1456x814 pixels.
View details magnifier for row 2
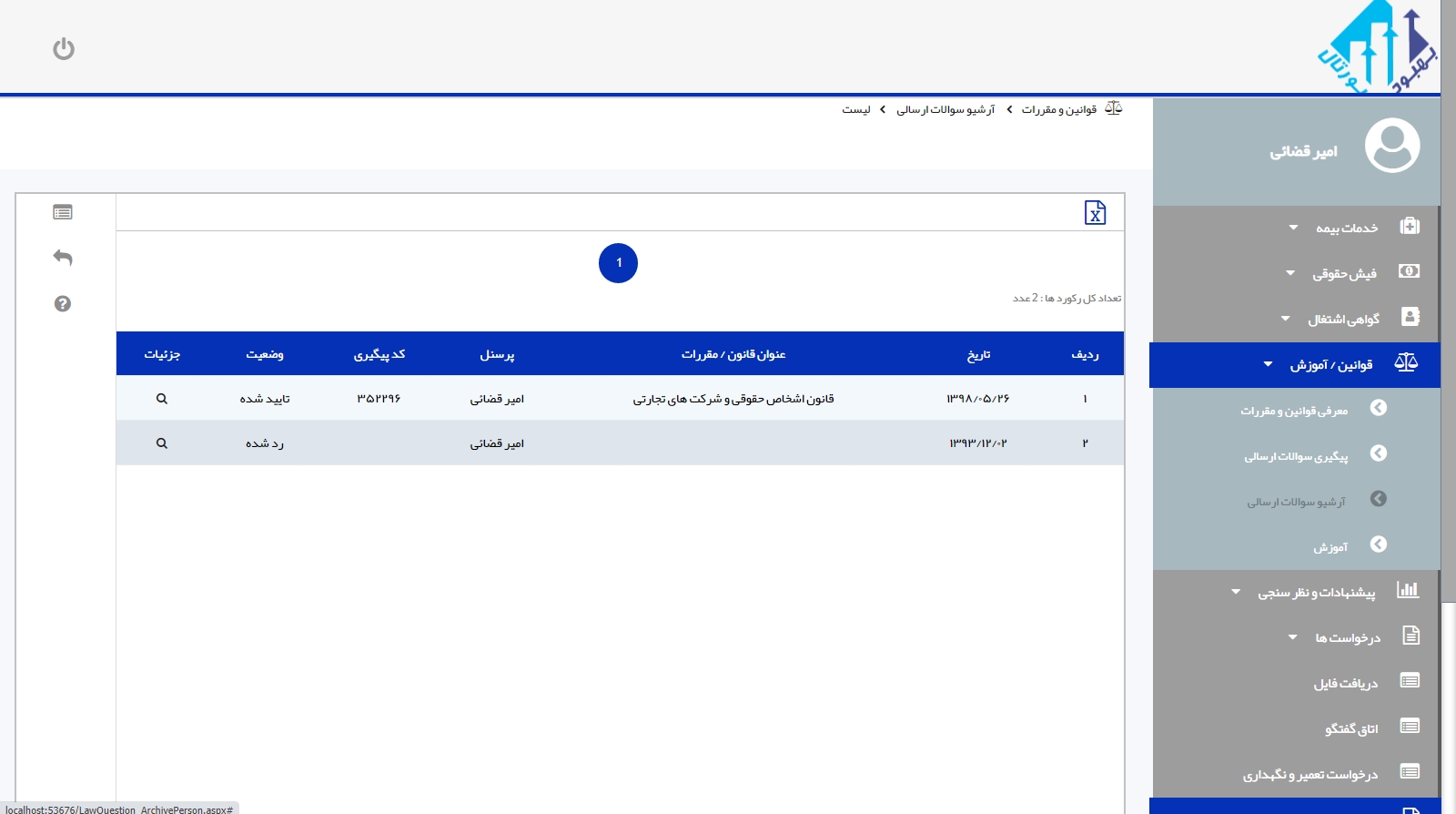tap(162, 443)
